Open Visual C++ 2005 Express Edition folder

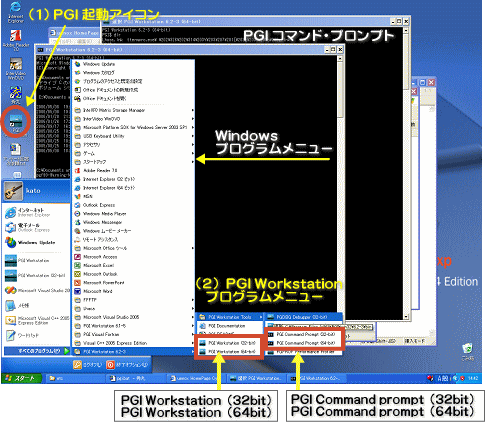pyautogui.click(x=133, y=343)
